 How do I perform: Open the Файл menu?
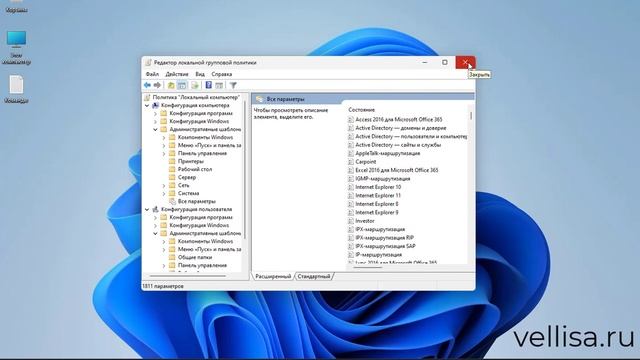tap(152, 74)
